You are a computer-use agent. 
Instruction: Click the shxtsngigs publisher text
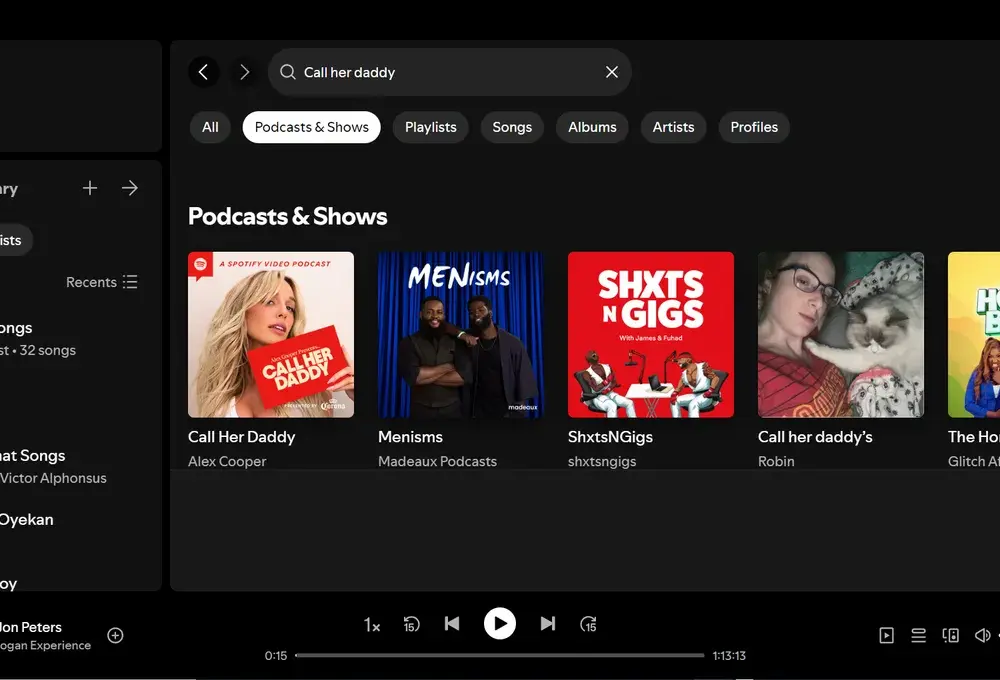pos(602,461)
